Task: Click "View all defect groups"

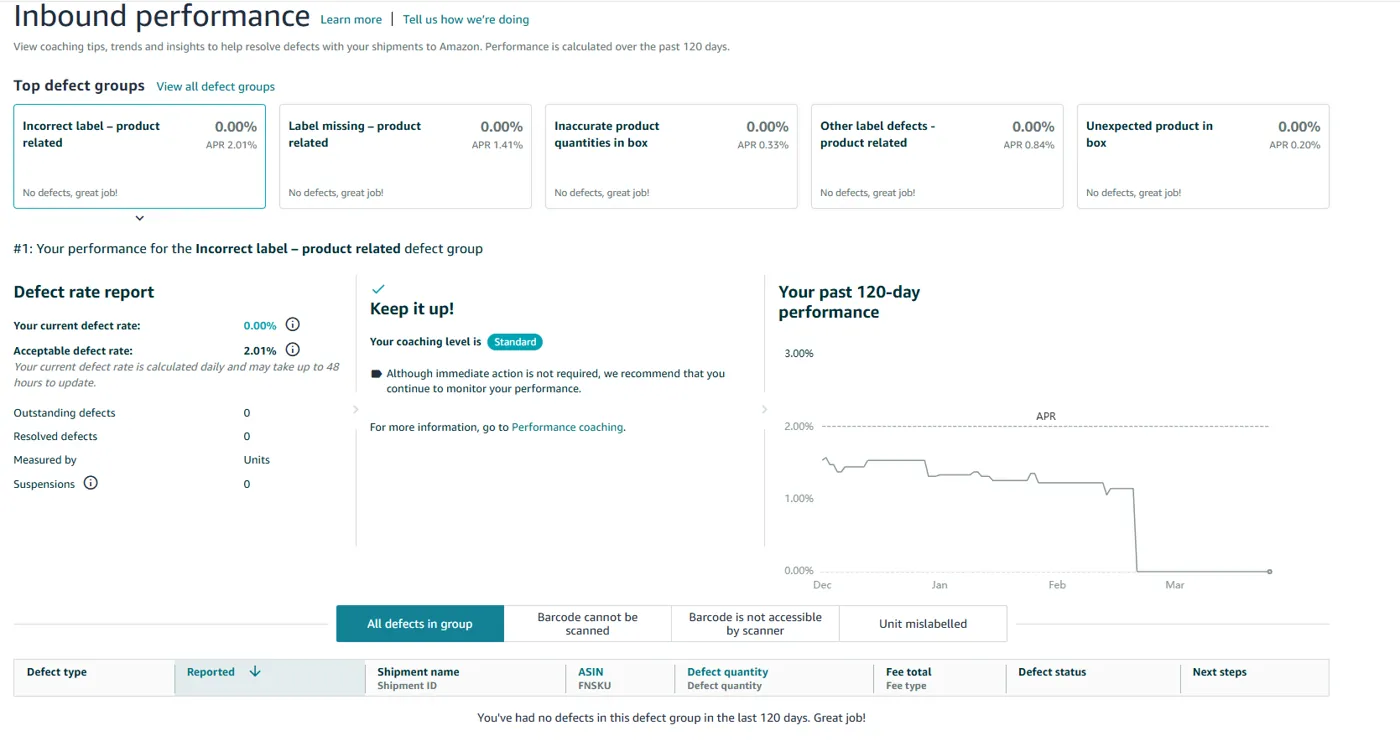Action: pos(215,86)
